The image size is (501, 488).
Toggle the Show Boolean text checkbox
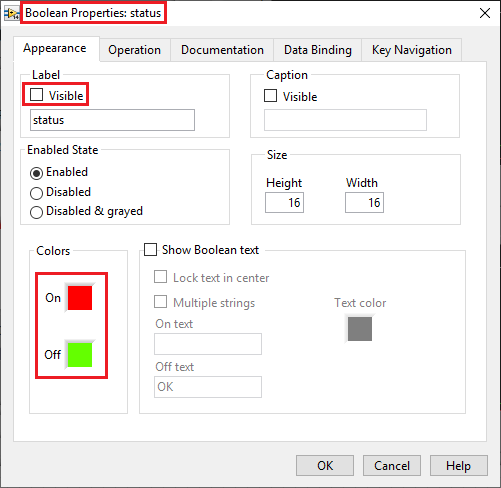click(150, 249)
